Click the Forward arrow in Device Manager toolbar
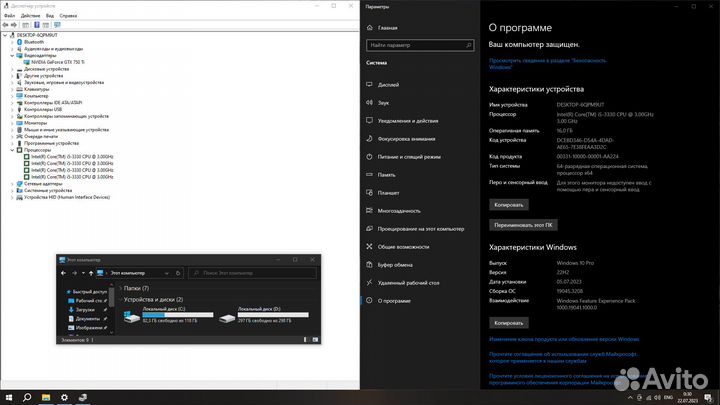The image size is (720, 405). coord(14,25)
